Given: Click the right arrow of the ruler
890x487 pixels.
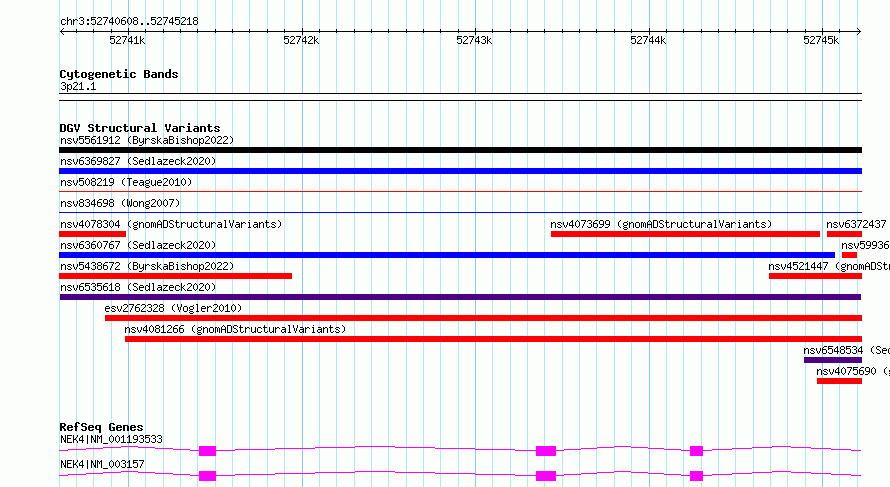Looking at the screenshot, I should pyautogui.click(x=859, y=31).
